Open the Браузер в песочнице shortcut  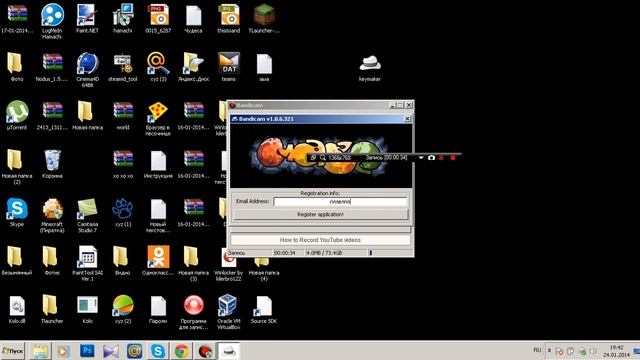point(158,118)
